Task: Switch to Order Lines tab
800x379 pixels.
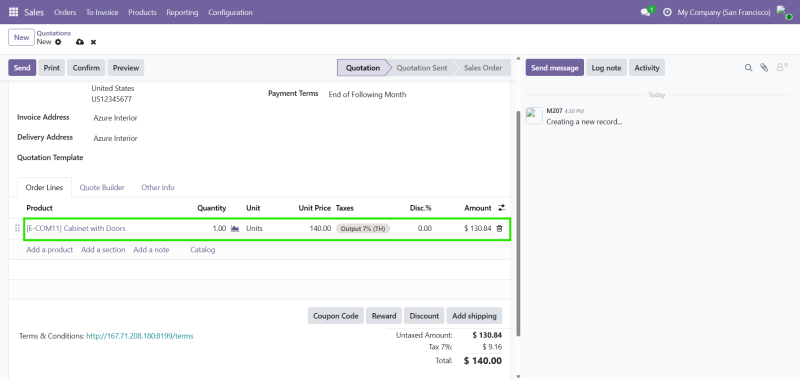Action: (x=44, y=187)
